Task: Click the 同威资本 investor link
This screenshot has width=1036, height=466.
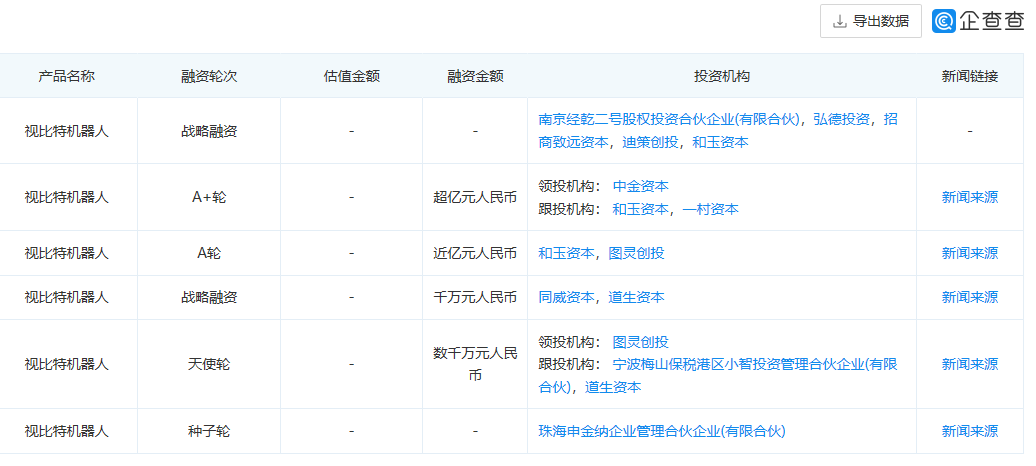Action: click(x=566, y=297)
